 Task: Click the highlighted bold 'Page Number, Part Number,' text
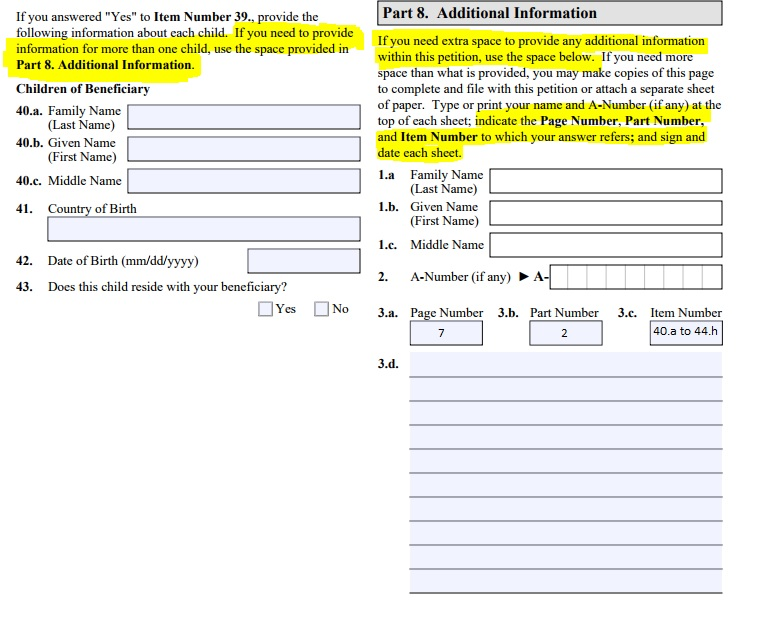(x=621, y=121)
